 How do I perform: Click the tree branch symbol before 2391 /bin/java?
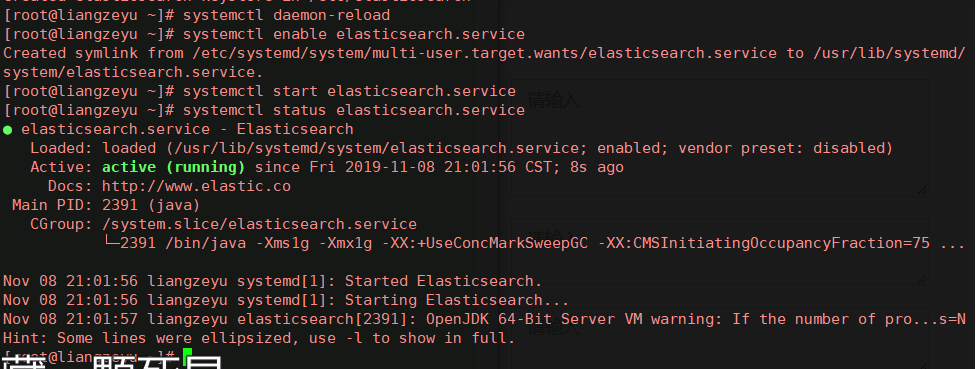tap(111, 243)
